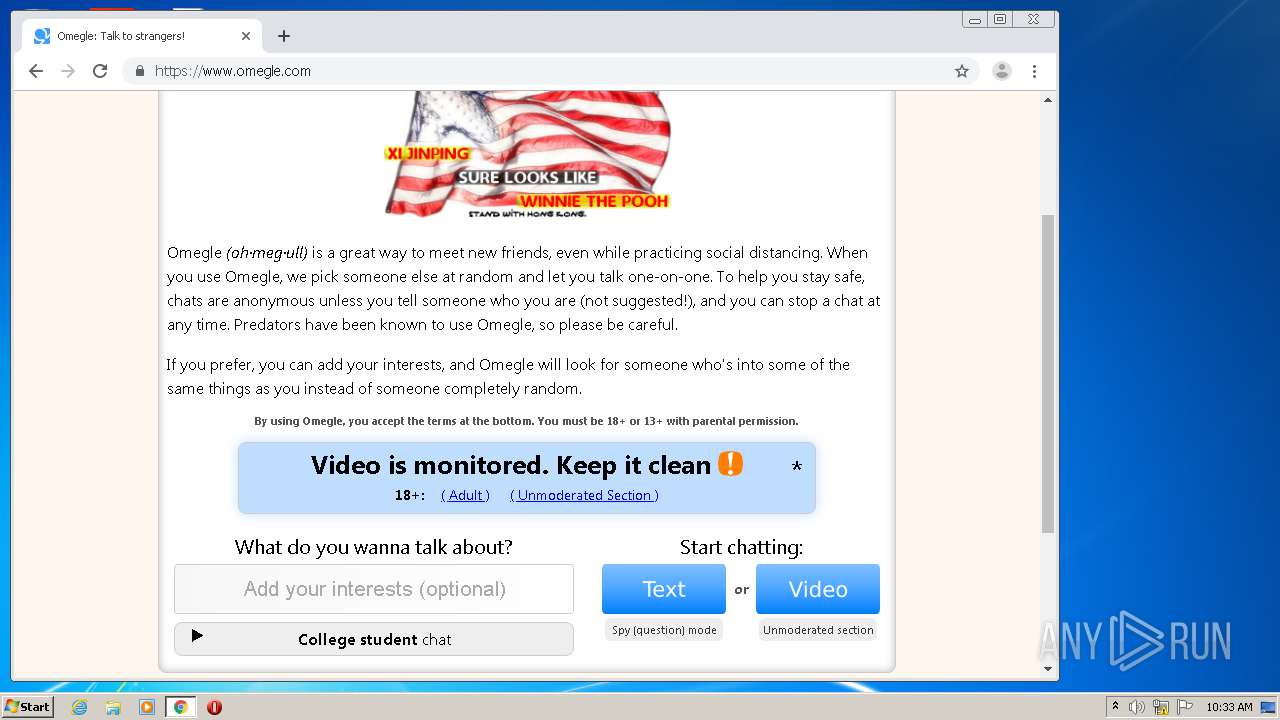1280x720 pixels.
Task: Open the Chrome profile avatar menu
Action: (x=1001, y=71)
